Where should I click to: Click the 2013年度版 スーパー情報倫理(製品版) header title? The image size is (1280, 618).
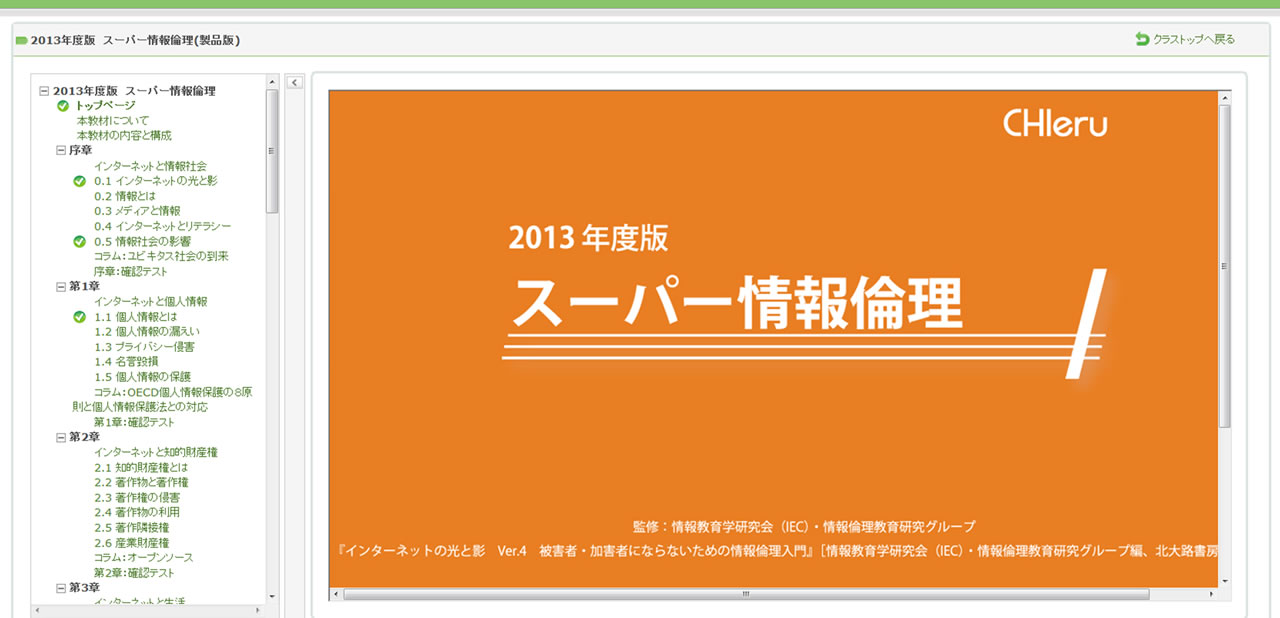coord(135,40)
